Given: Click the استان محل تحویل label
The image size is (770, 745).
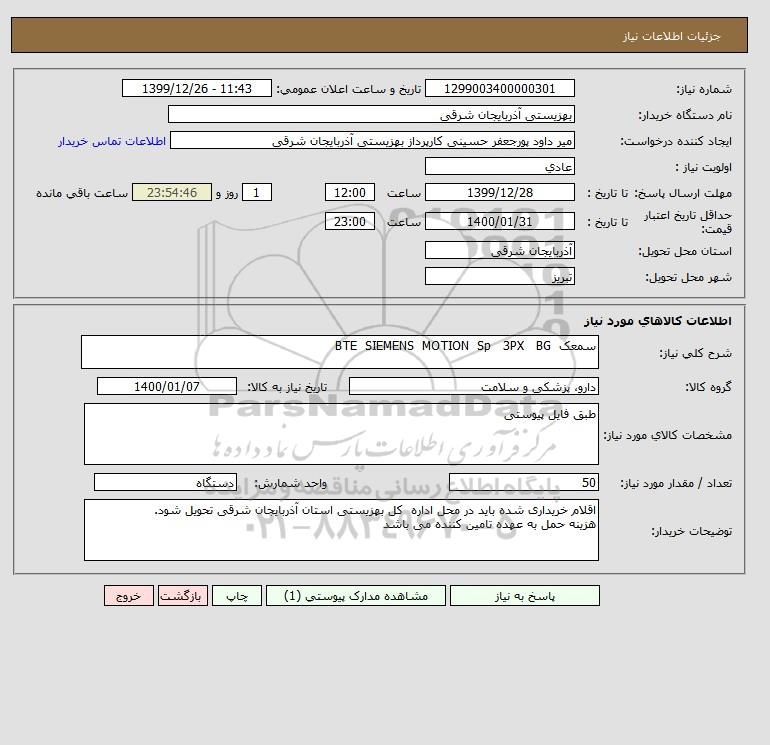Looking at the screenshot, I should [x=685, y=251].
